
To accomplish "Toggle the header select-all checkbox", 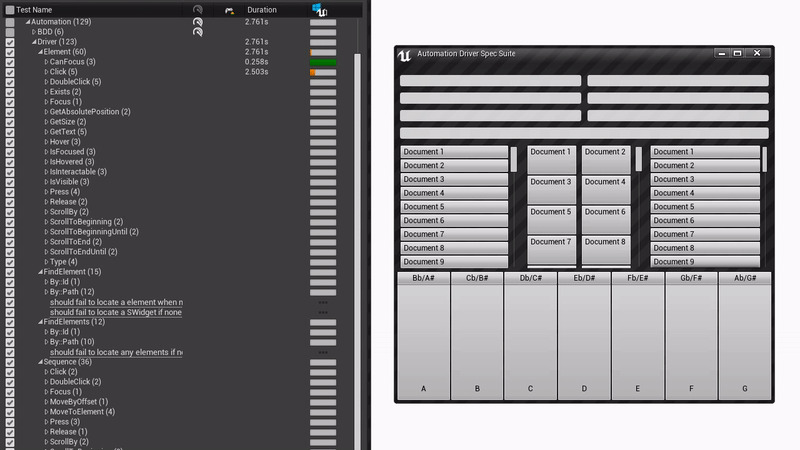I will pos(10,10).
